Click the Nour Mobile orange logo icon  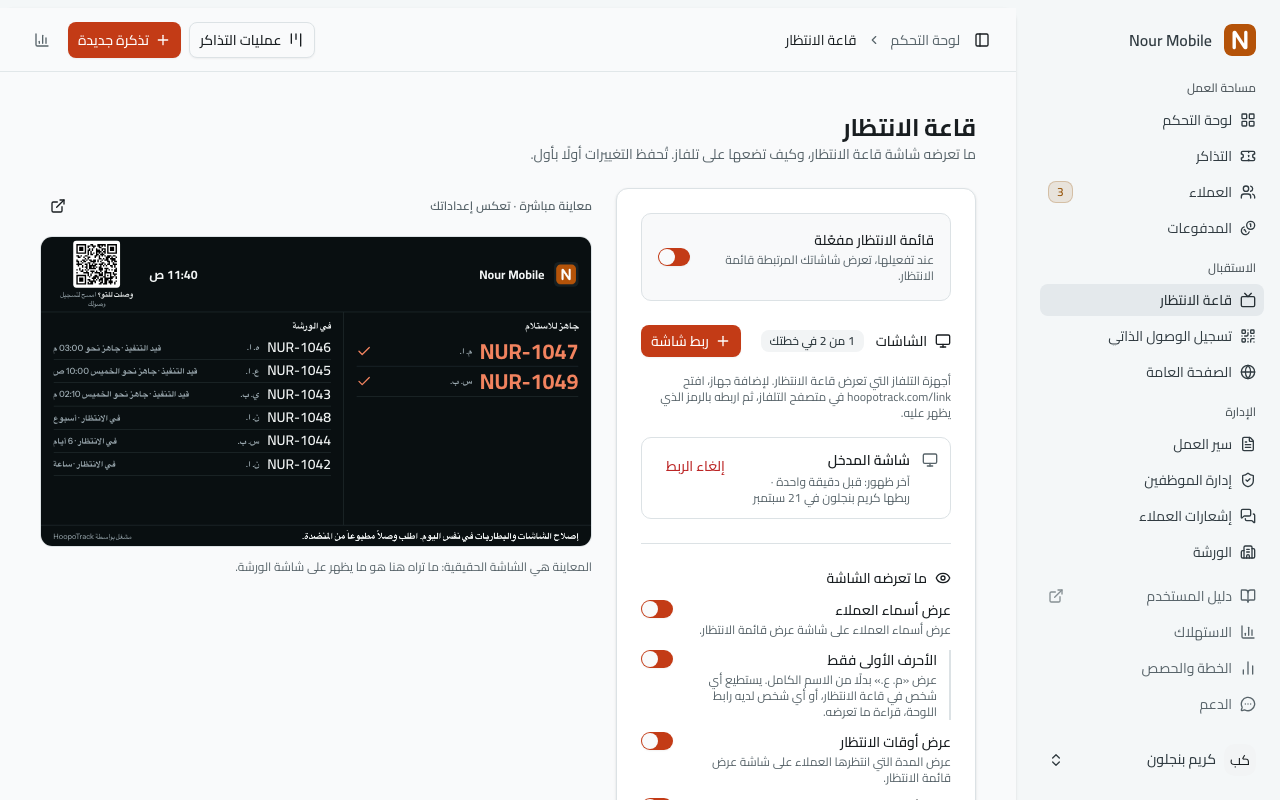(1239, 40)
